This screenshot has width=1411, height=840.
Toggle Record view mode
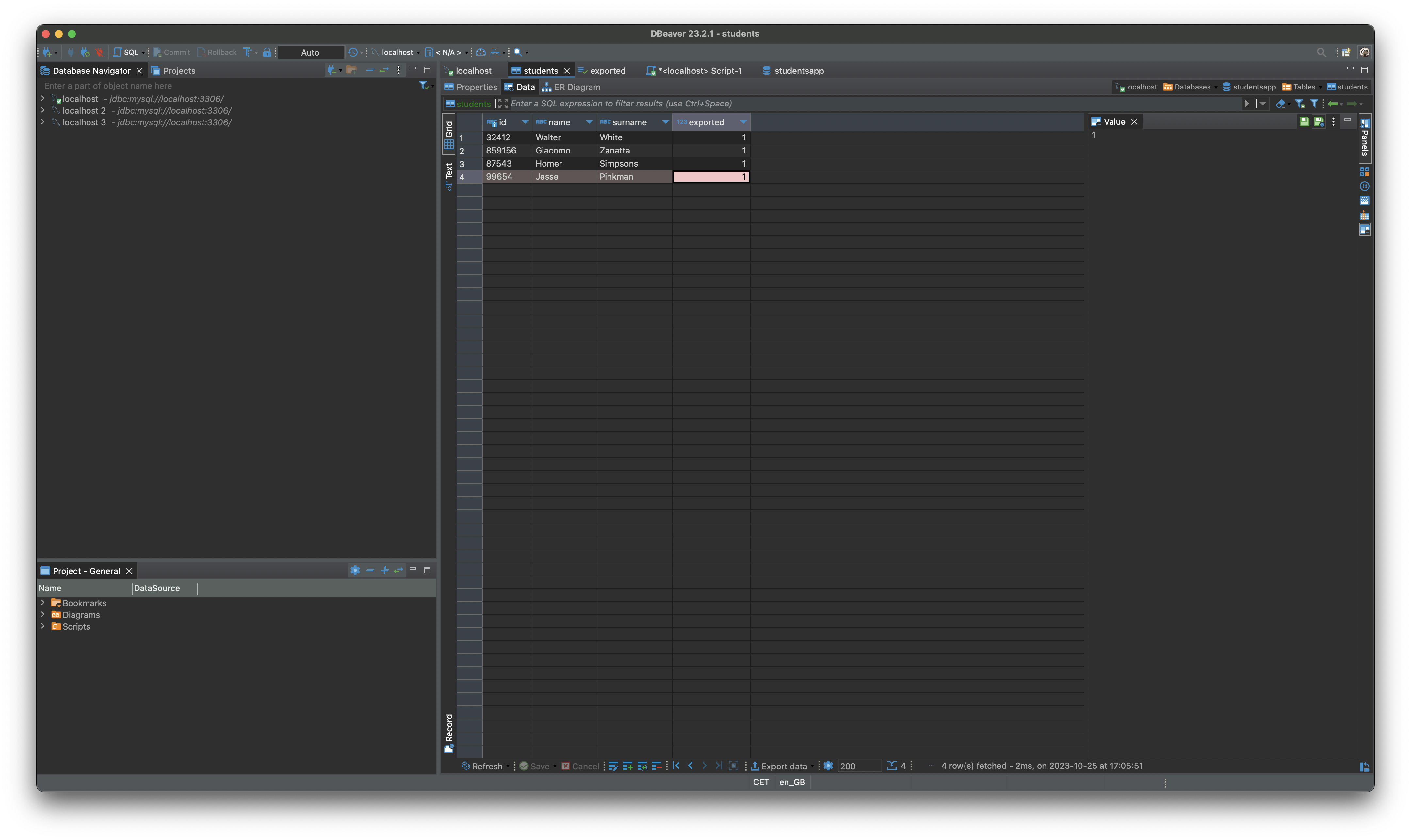coord(449,734)
